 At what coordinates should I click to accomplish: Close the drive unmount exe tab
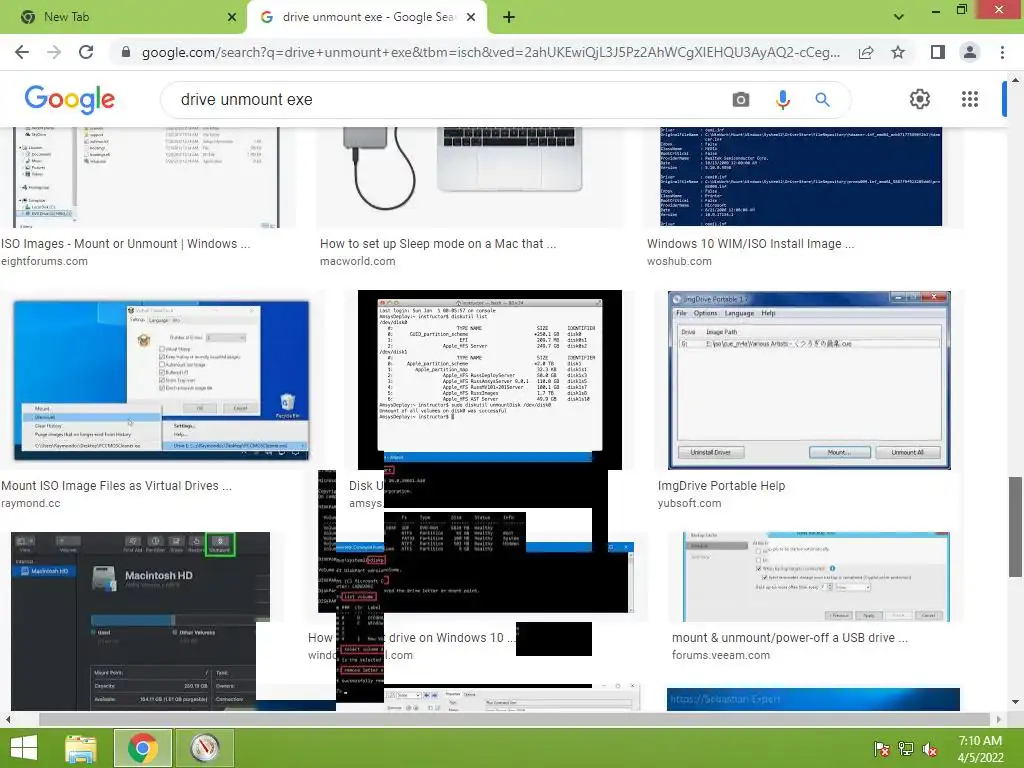(x=471, y=17)
